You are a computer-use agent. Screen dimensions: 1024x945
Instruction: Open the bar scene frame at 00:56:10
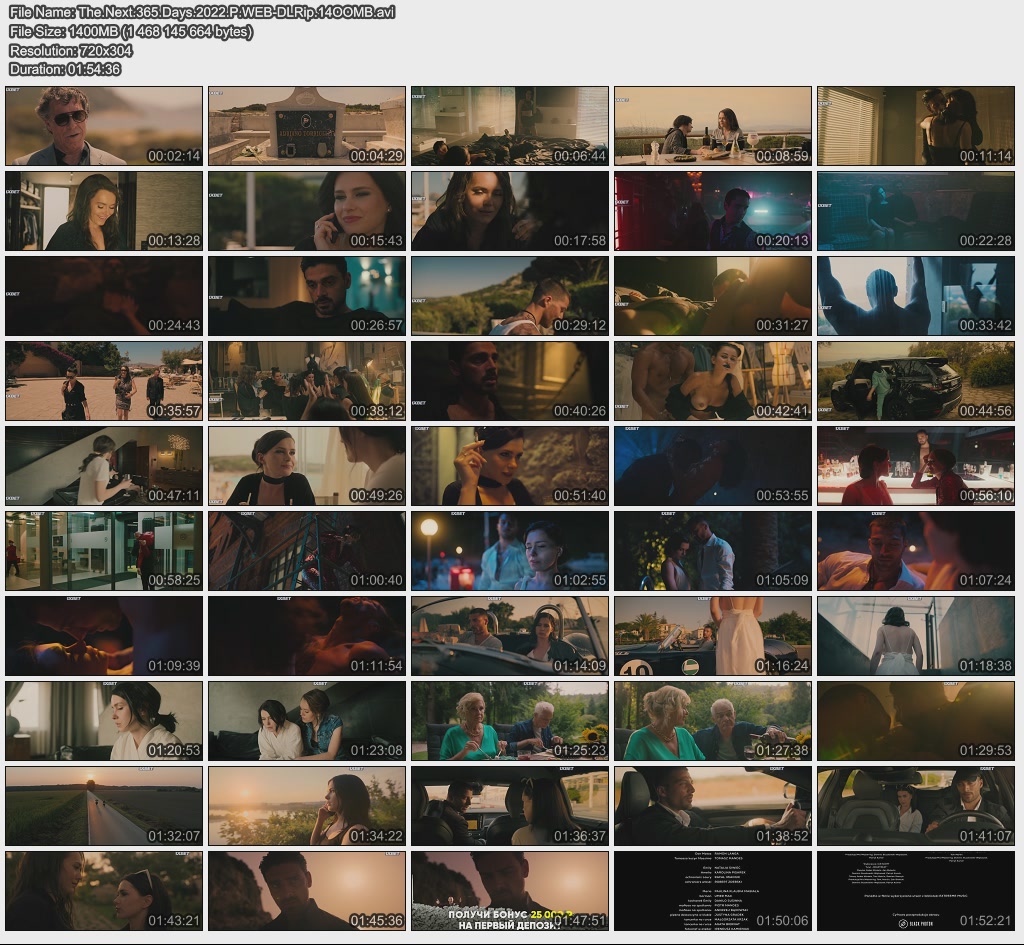pos(916,466)
